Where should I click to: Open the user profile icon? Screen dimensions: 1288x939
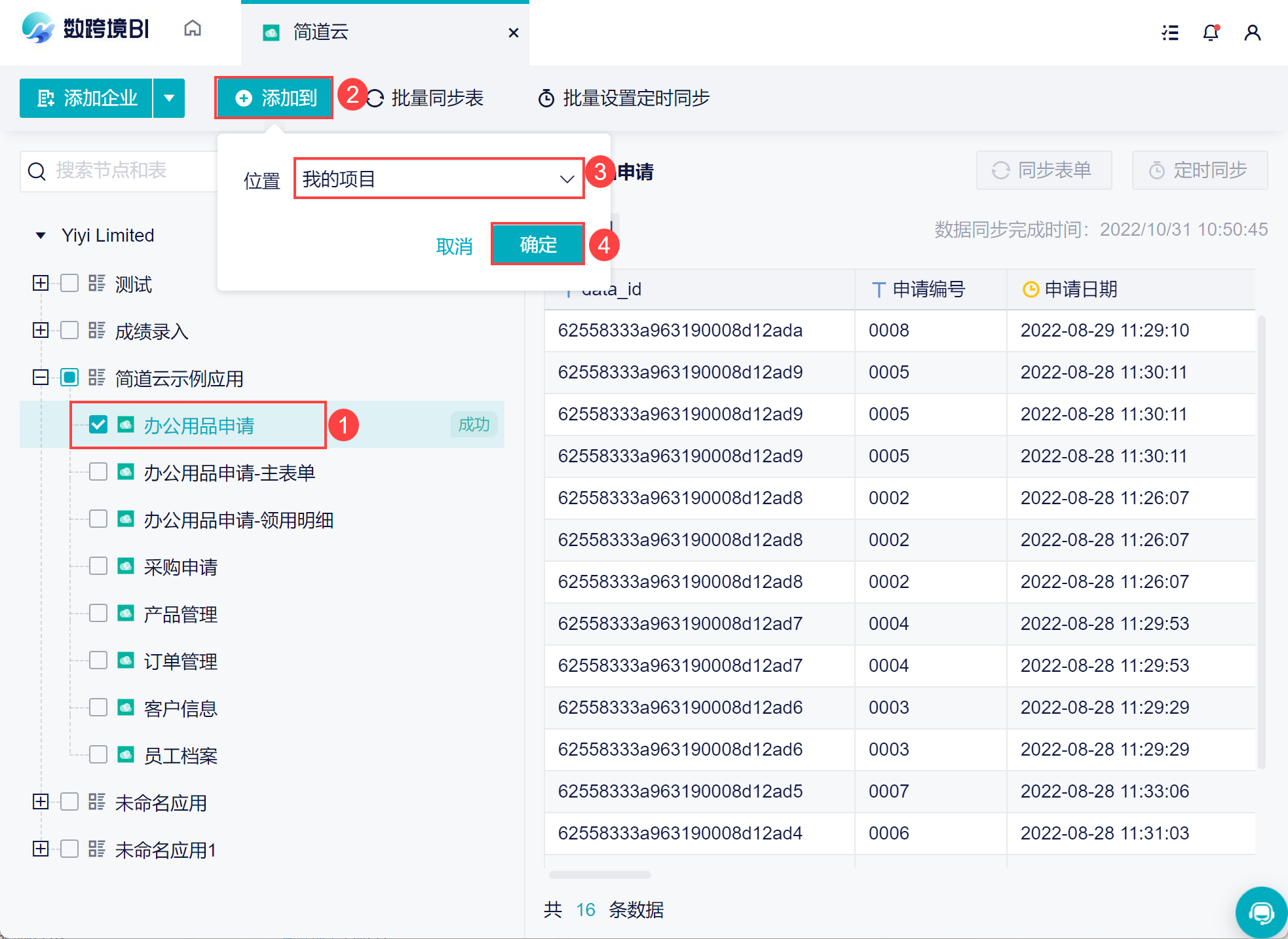[1252, 32]
